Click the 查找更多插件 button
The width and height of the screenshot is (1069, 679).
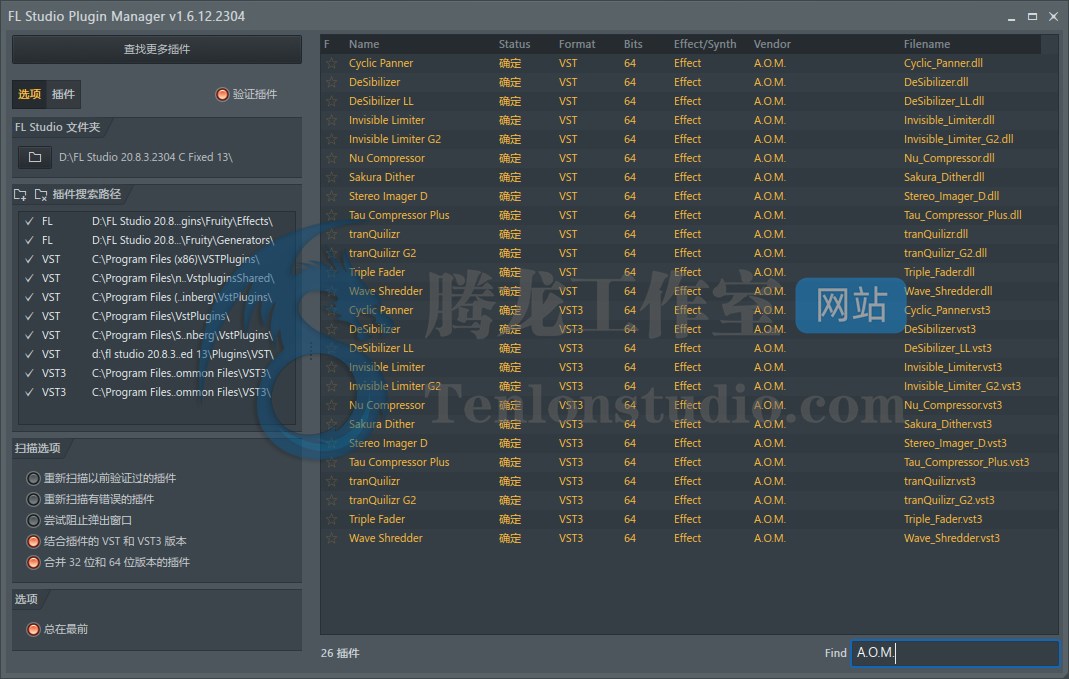click(157, 50)
